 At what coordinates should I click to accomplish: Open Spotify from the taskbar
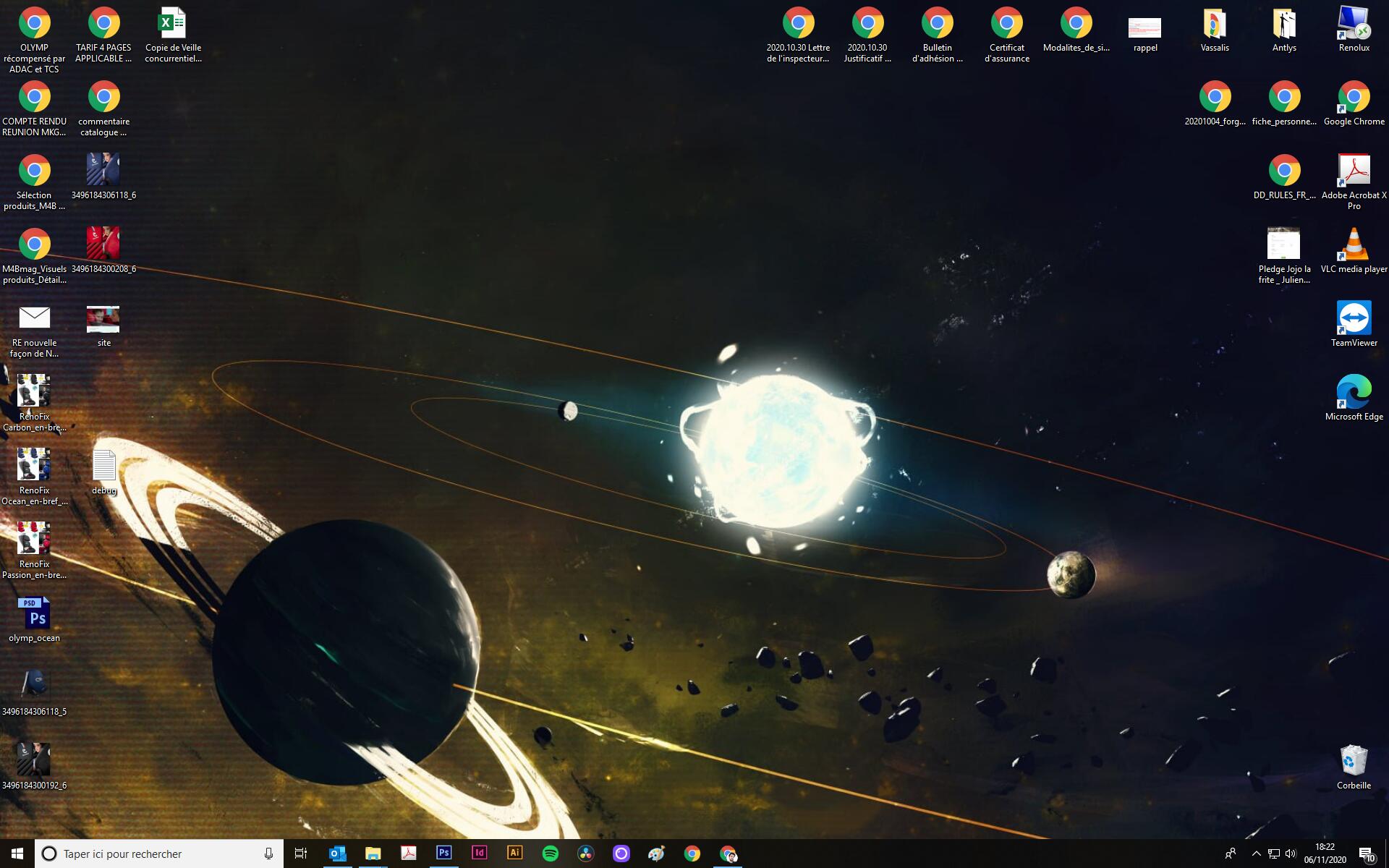[x=550, y=854]
